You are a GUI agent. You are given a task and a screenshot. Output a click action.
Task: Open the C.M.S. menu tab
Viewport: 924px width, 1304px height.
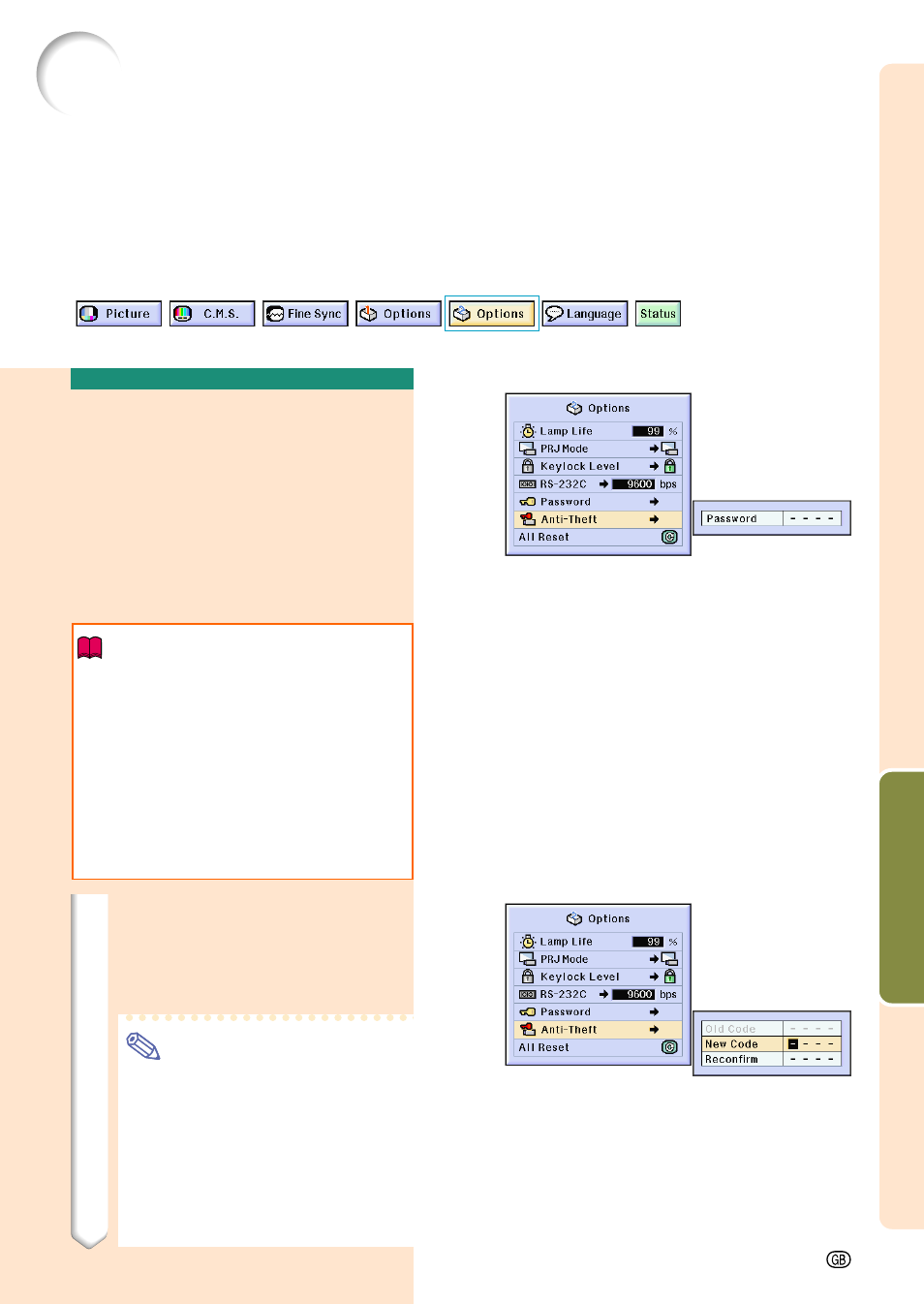point(212,314)
